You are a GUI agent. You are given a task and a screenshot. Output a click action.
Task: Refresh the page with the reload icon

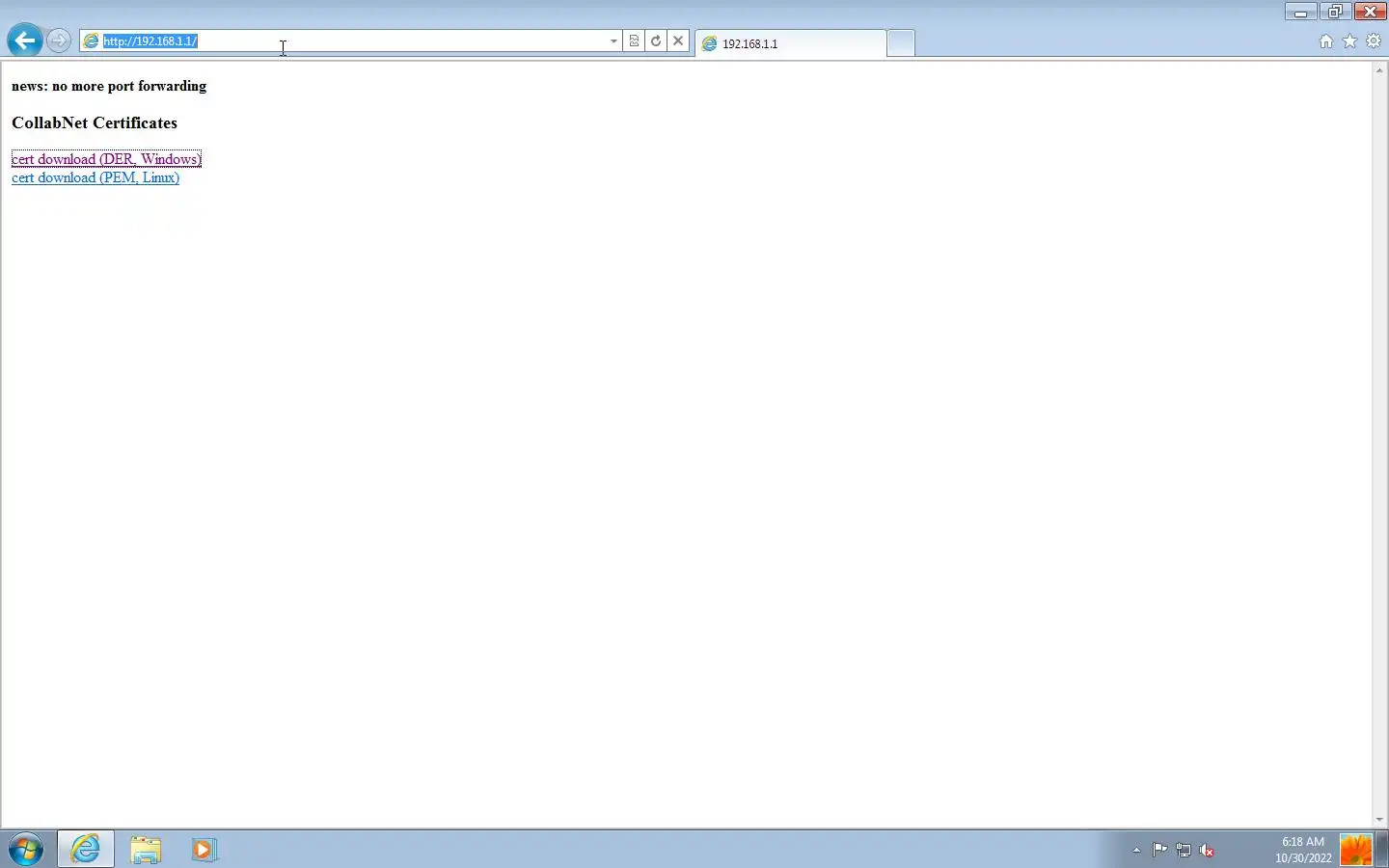(x=656, y=41)
